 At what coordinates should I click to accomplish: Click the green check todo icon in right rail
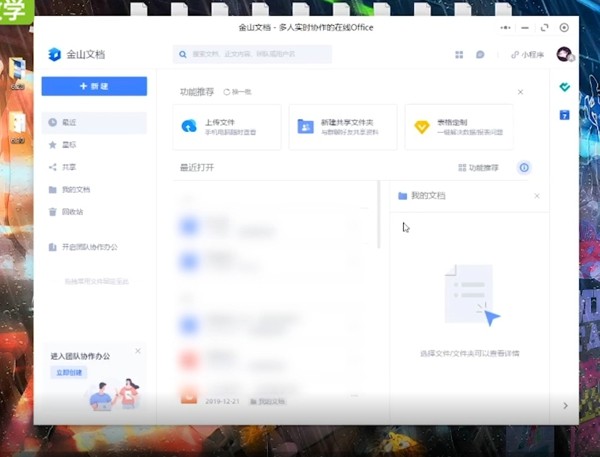(564, 87)
